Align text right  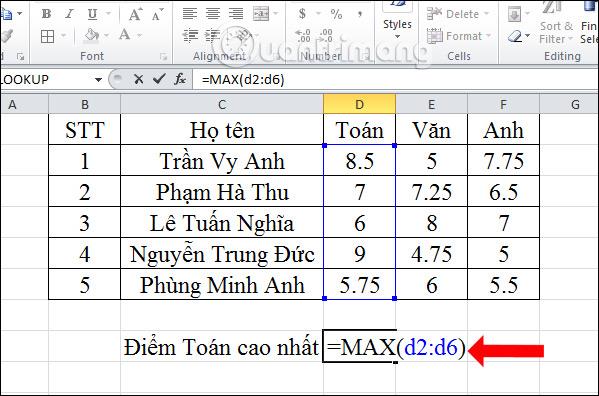236,14
